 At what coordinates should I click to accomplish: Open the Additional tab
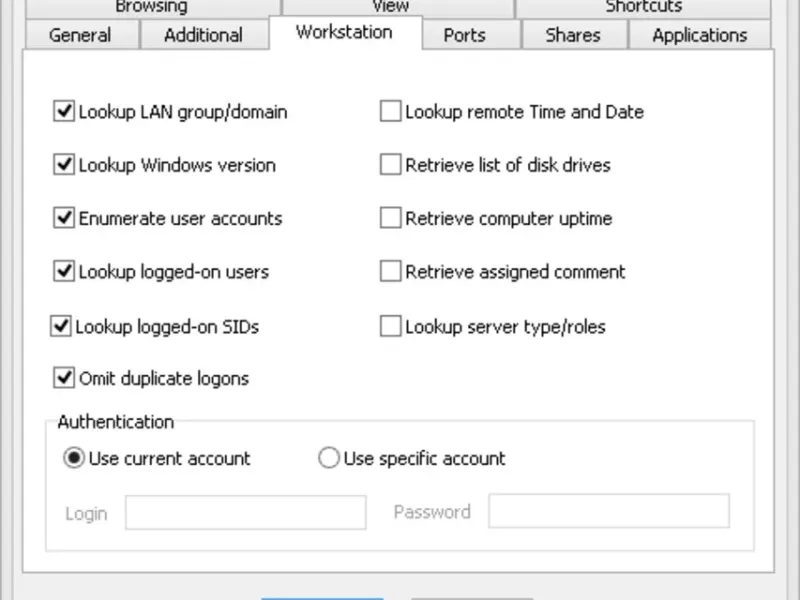[203, 35]
